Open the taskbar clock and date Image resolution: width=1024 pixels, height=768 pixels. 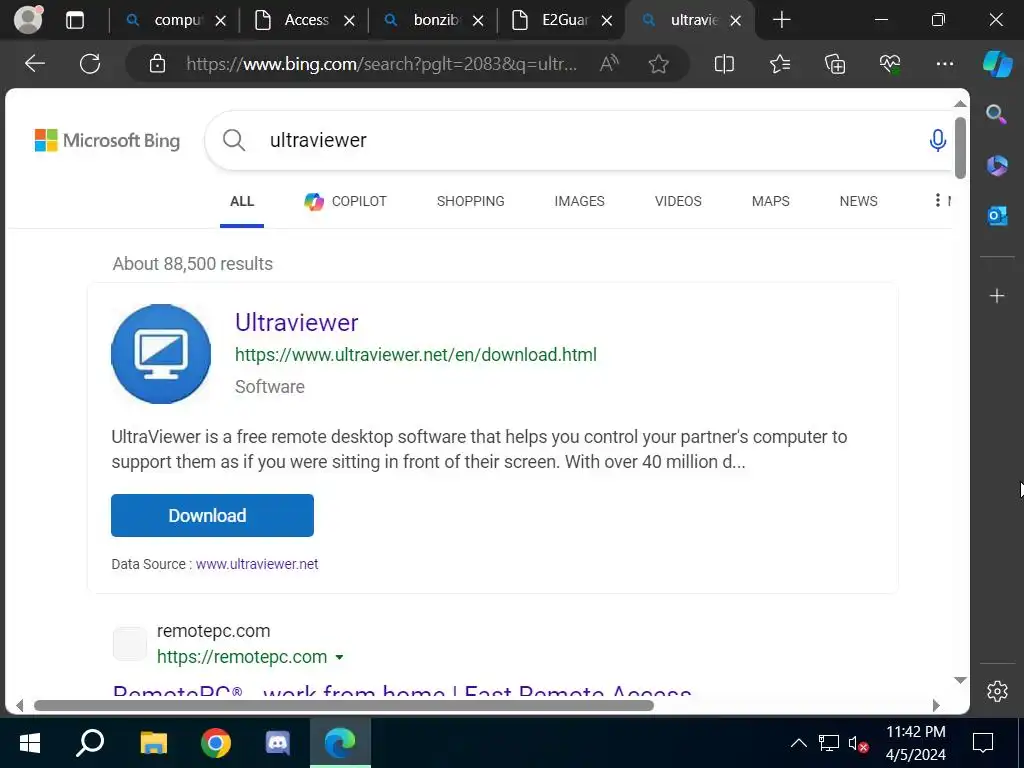[x=916, y=743]
